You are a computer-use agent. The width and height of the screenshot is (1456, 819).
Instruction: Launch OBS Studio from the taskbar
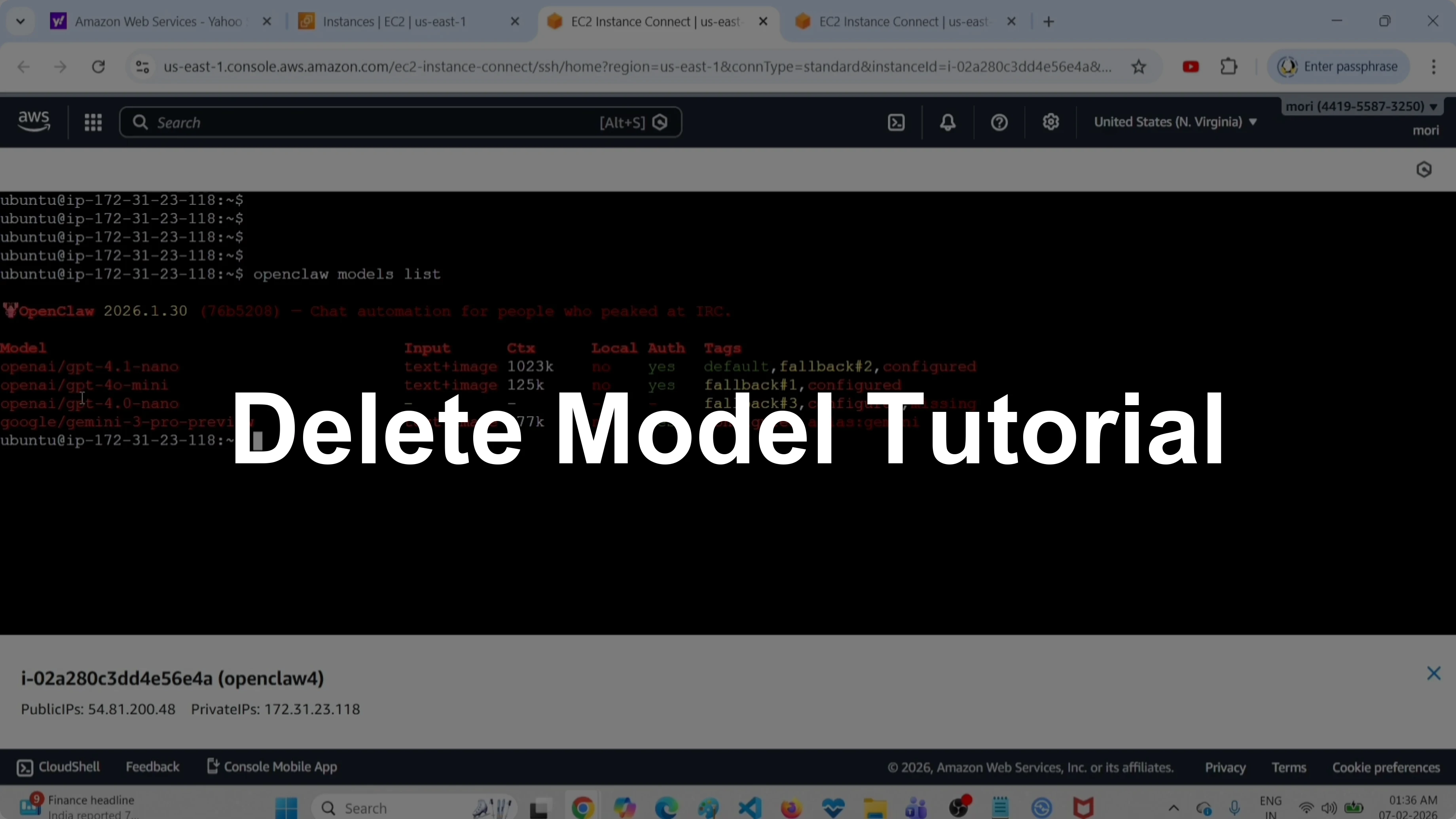960,807
